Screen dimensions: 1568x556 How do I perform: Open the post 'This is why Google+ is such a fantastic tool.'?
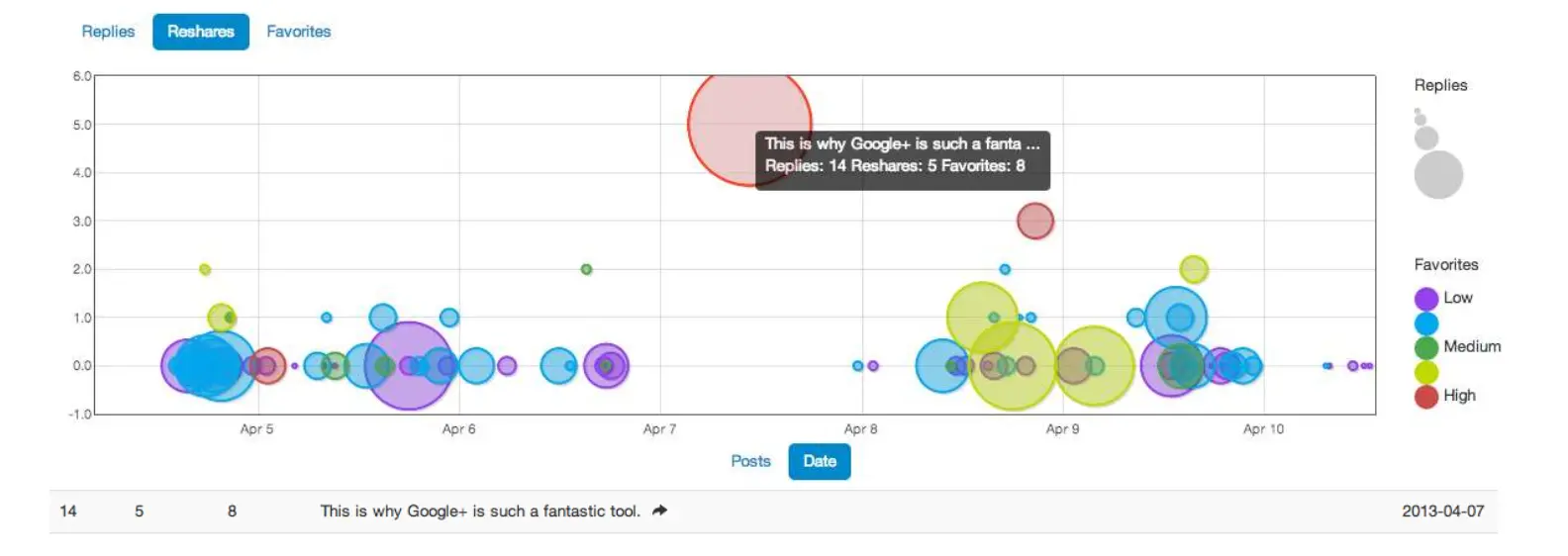[x=479, y=511]
